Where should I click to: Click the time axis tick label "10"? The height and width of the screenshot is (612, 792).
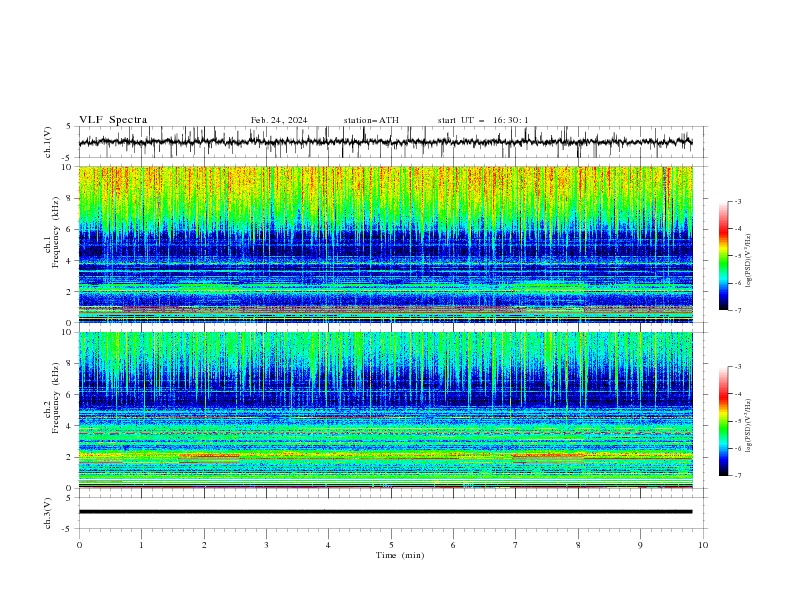click(x=703, y=545)
